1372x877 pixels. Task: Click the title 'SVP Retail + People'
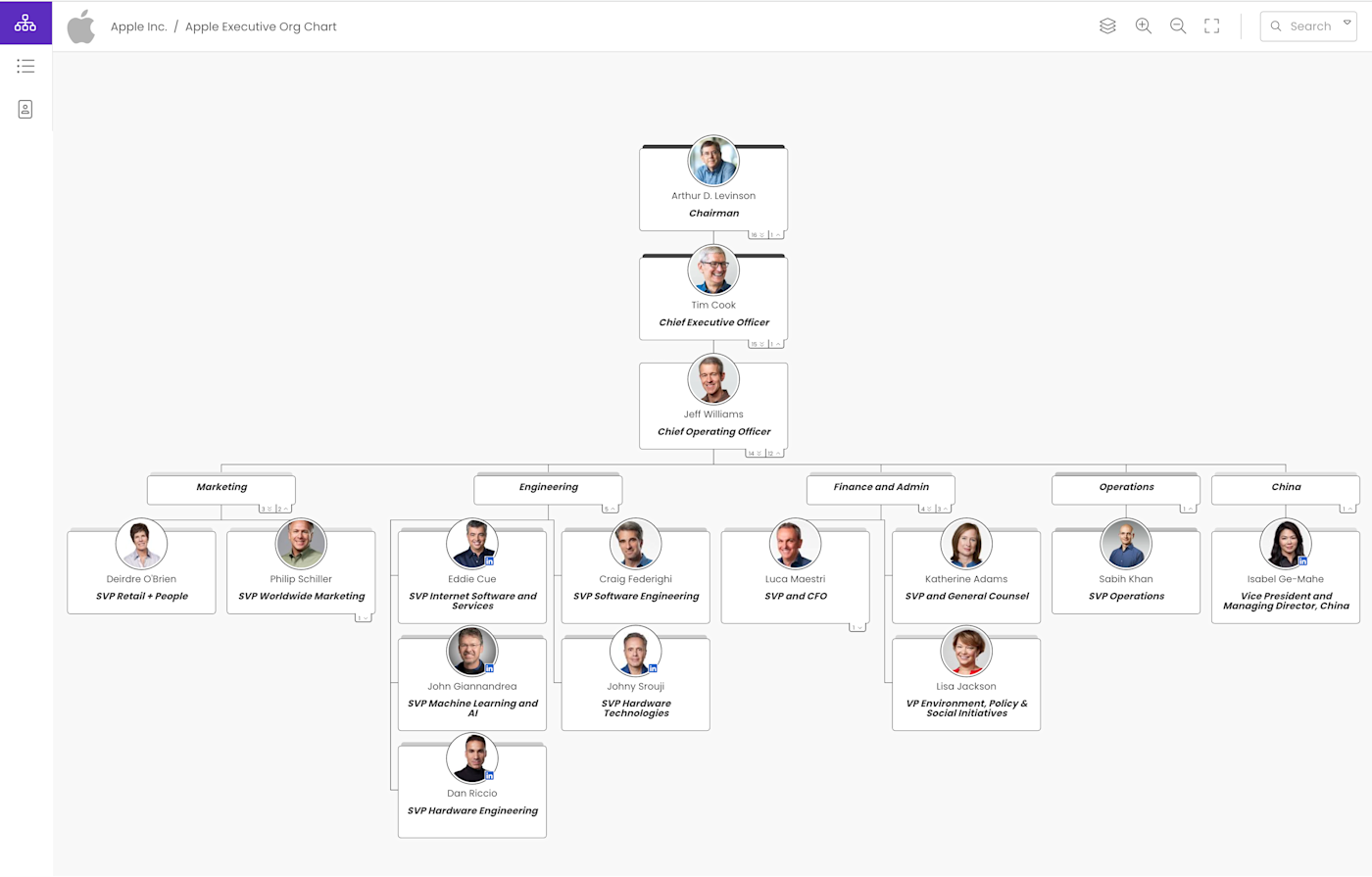point(142,596)
